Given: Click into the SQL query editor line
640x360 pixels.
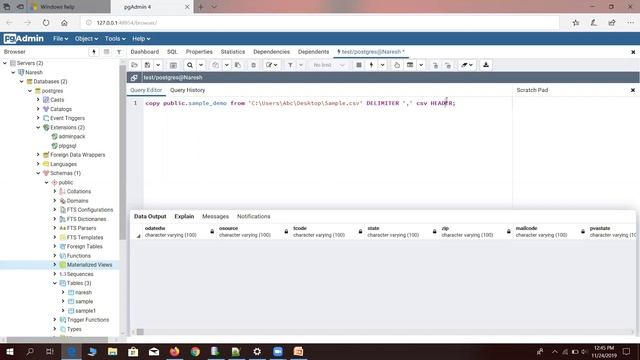Looking at the screenshot, I should [x=300, y=103].
